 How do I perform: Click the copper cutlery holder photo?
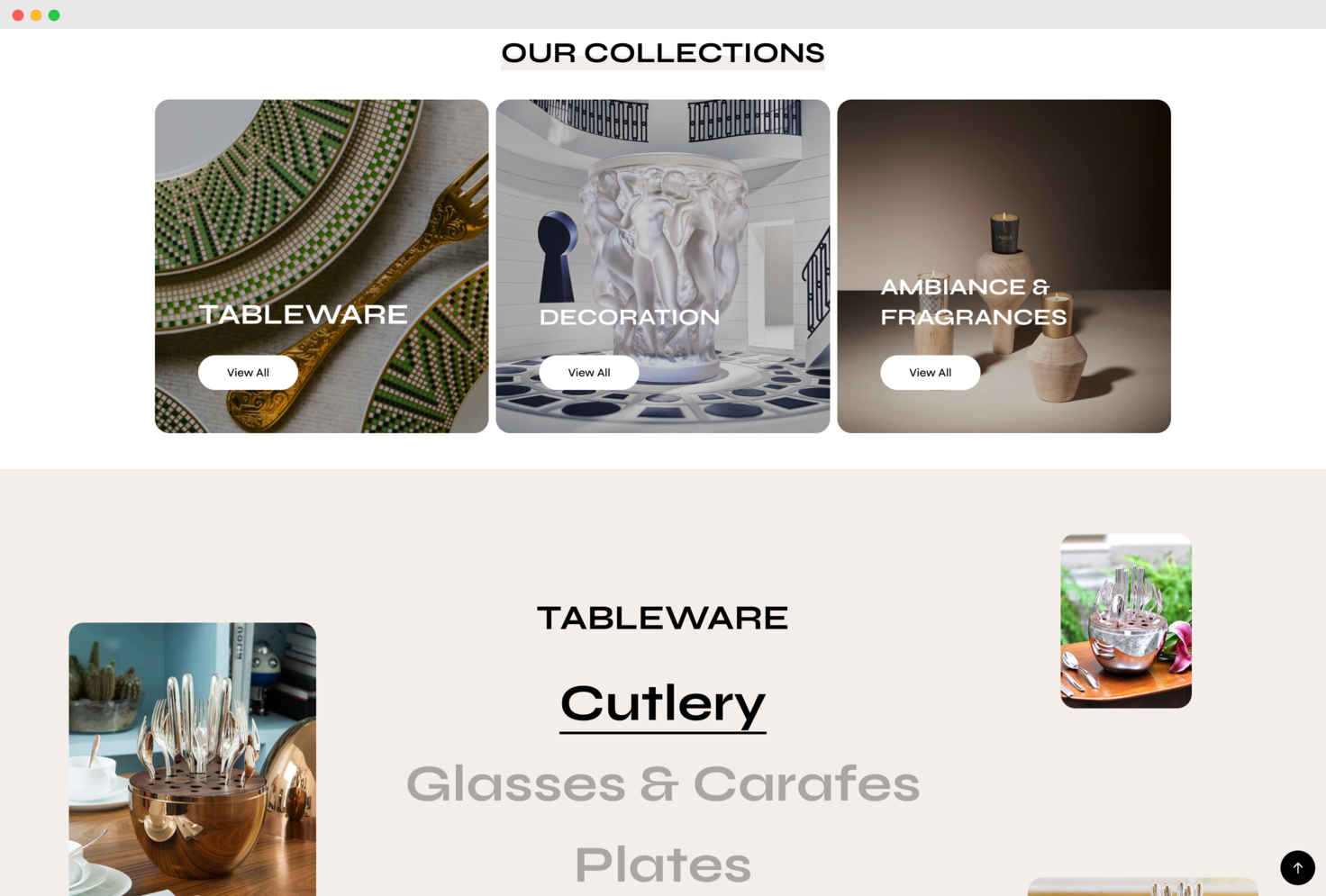(x=193, y=759)
